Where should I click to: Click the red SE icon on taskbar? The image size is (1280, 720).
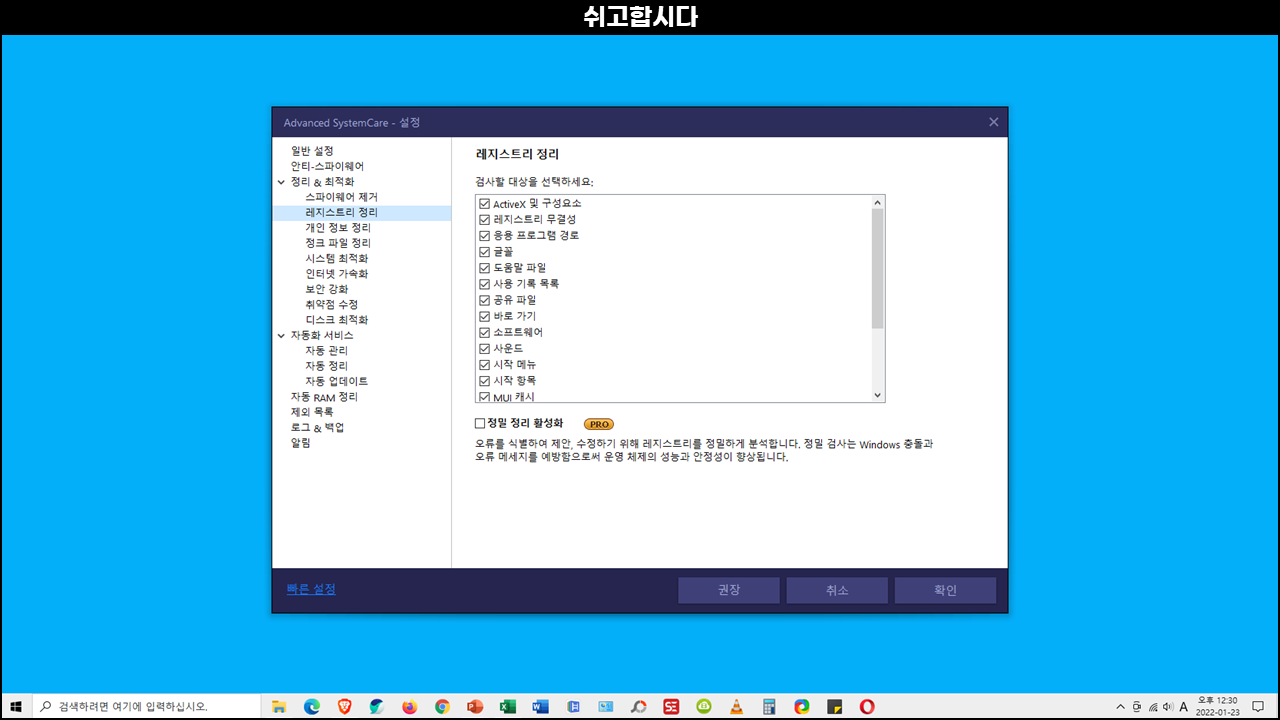671,706
